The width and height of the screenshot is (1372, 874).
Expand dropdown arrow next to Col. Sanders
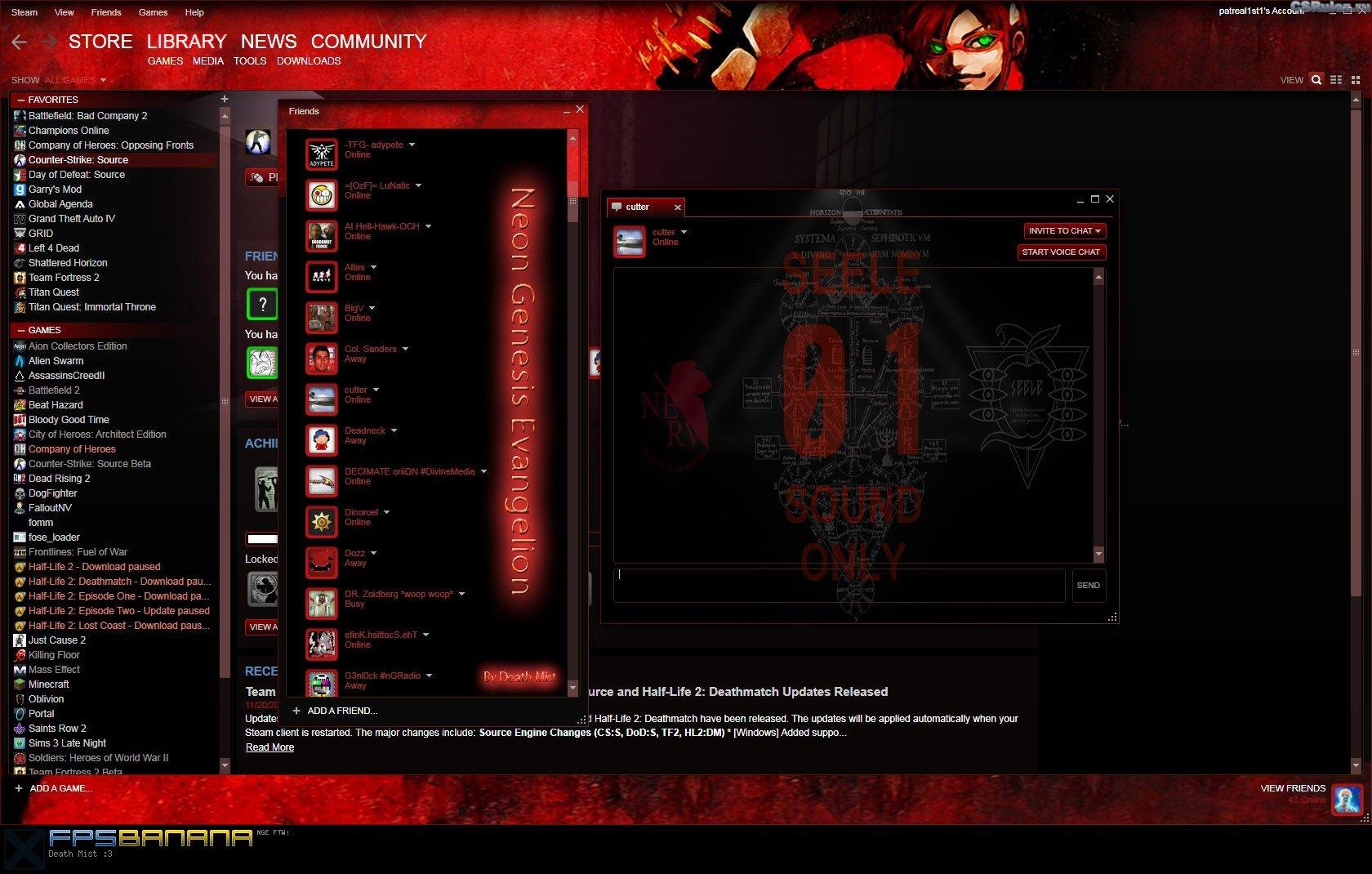click(x=405, y=349)
